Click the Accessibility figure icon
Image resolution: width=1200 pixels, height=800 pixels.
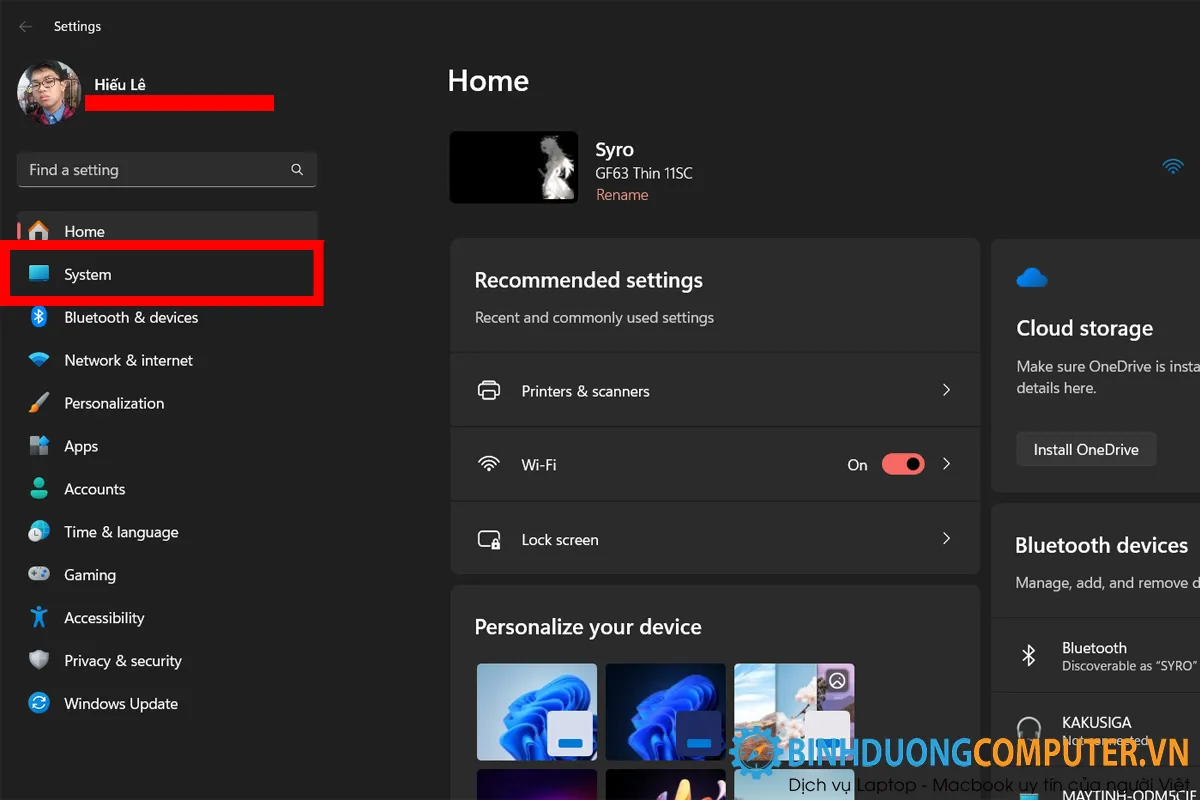click(x=39, y=617)
